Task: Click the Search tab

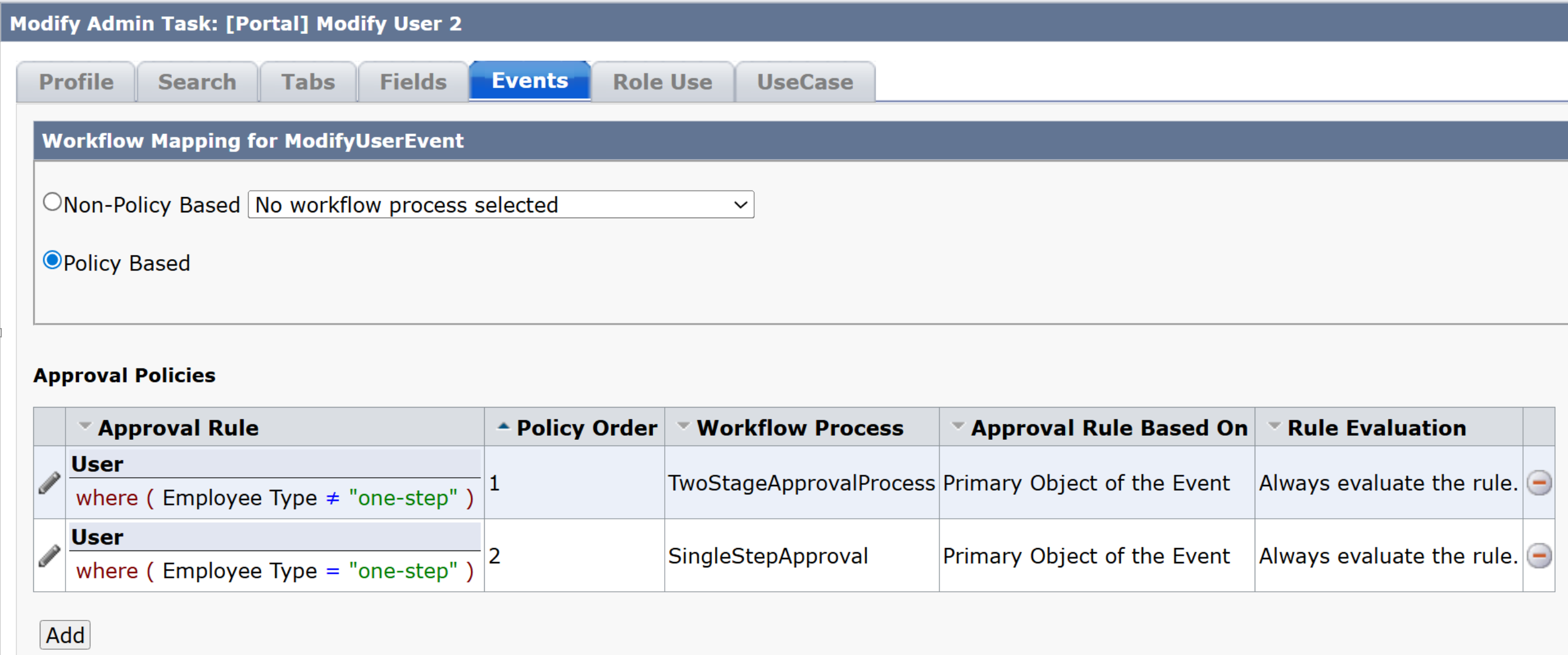Action: point(196,81)
